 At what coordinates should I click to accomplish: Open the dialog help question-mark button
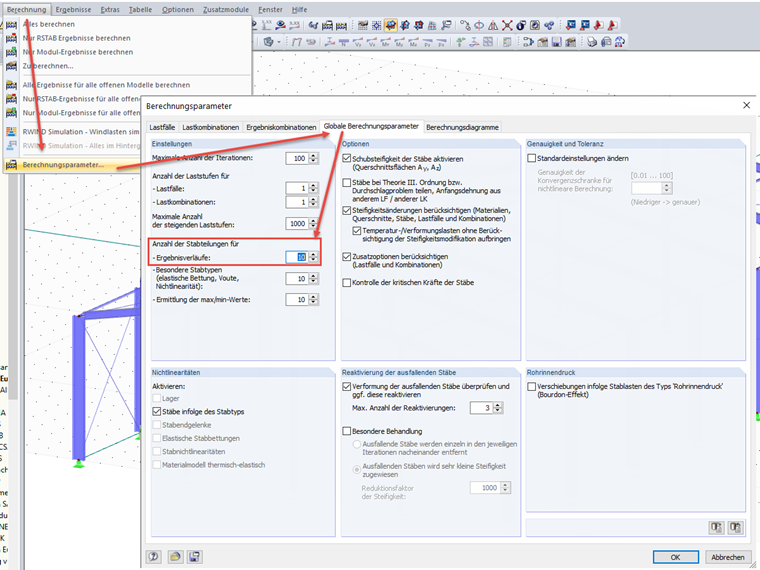tap(154, 556)
